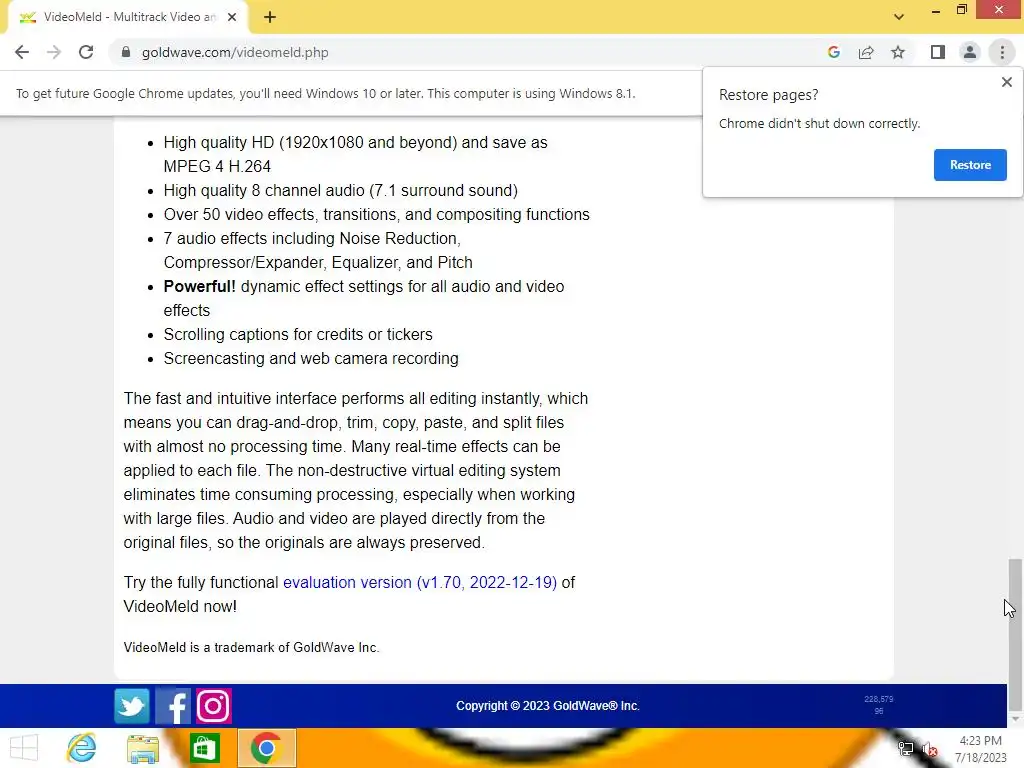Image resolution: width=1024 pixels, height=768 pixels.
Task: Launch Internet Explorer from taskbar
Action: [x=82, y=748]
